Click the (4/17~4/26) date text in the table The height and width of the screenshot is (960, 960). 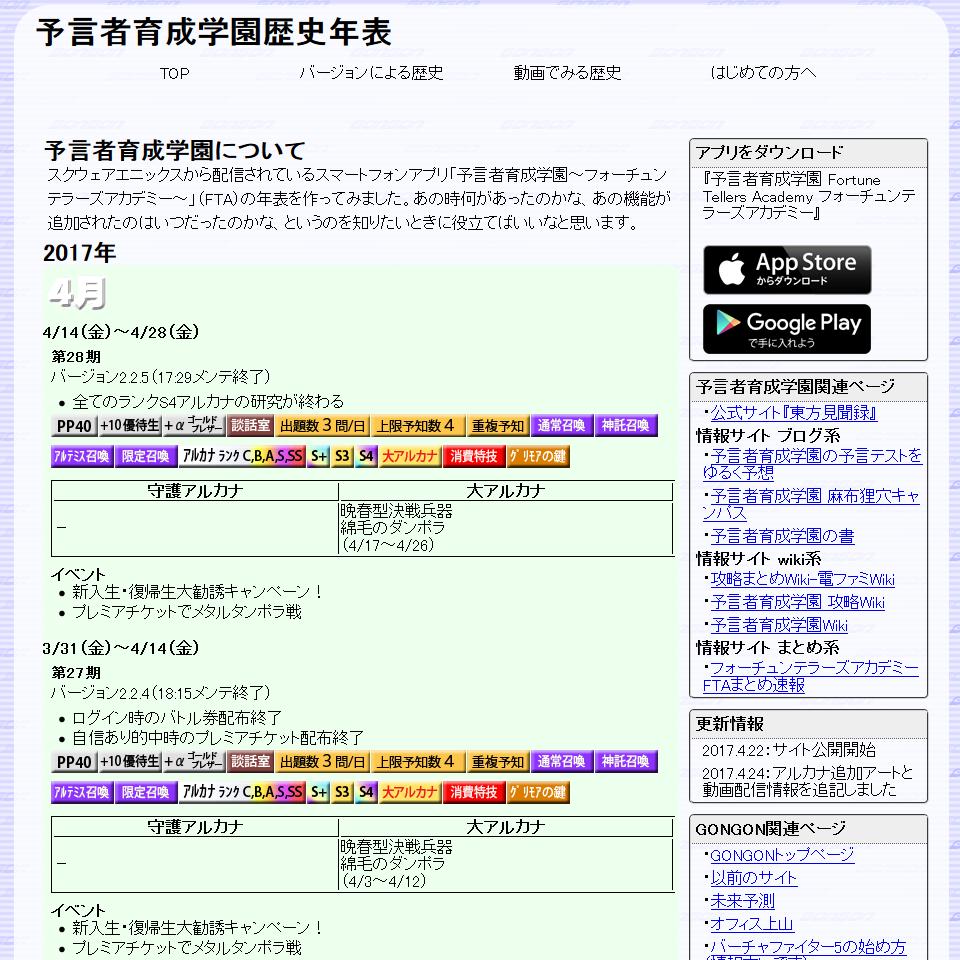[387, 545]
